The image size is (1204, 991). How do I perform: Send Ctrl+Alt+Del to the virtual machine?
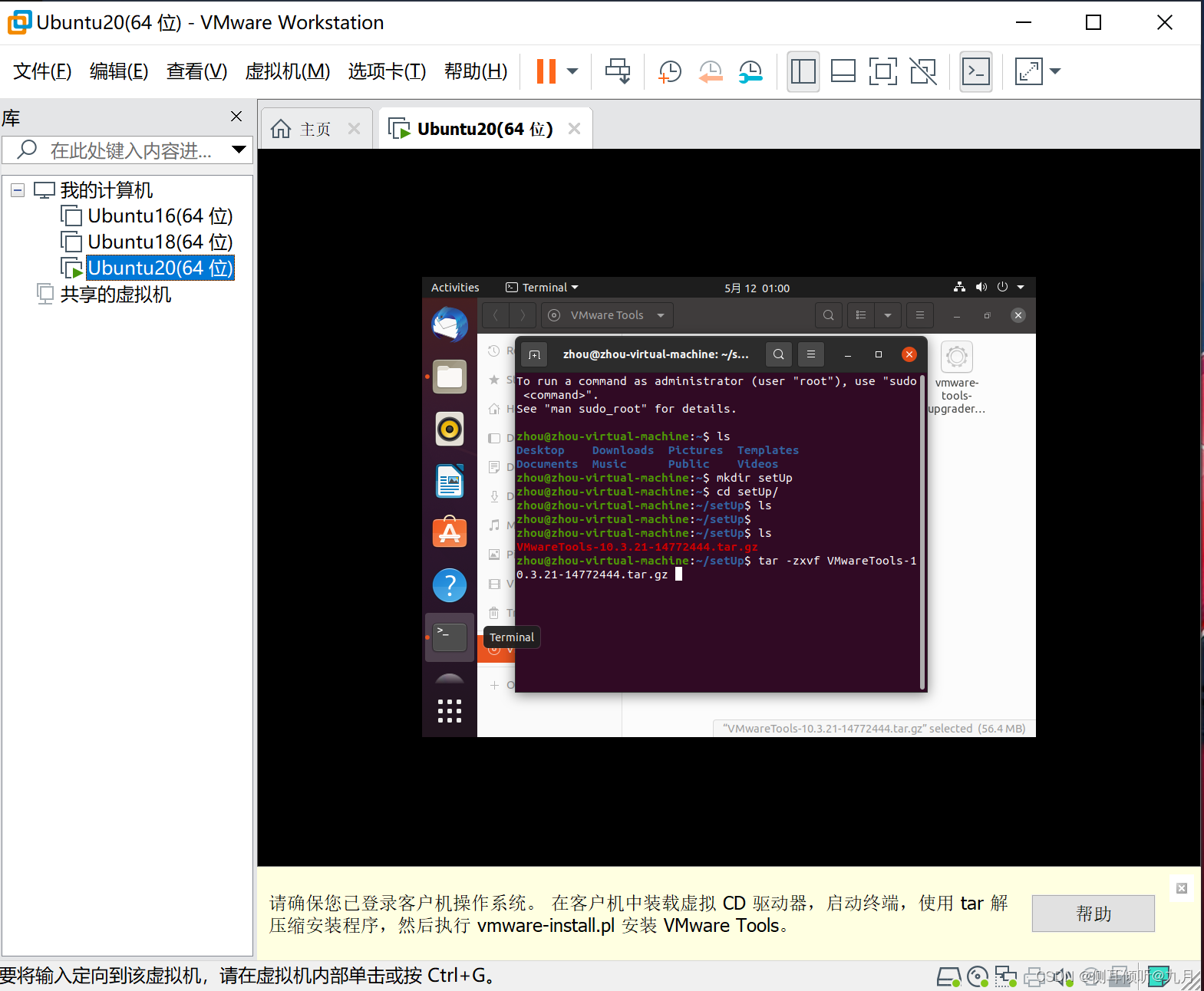pyautogui.click(x=618, y=71)
